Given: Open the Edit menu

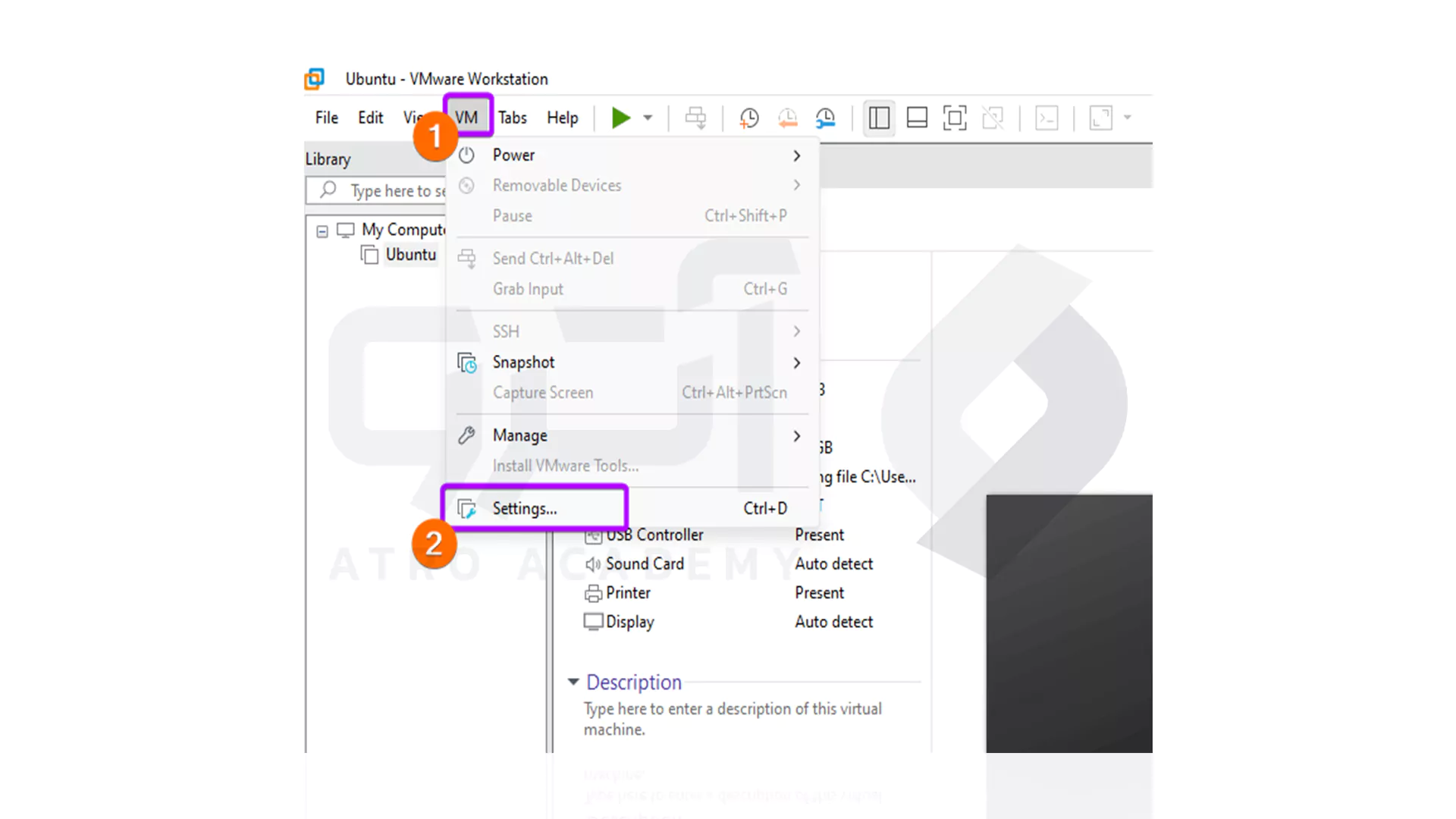Looking at the screenshot, I should point(371,118).
